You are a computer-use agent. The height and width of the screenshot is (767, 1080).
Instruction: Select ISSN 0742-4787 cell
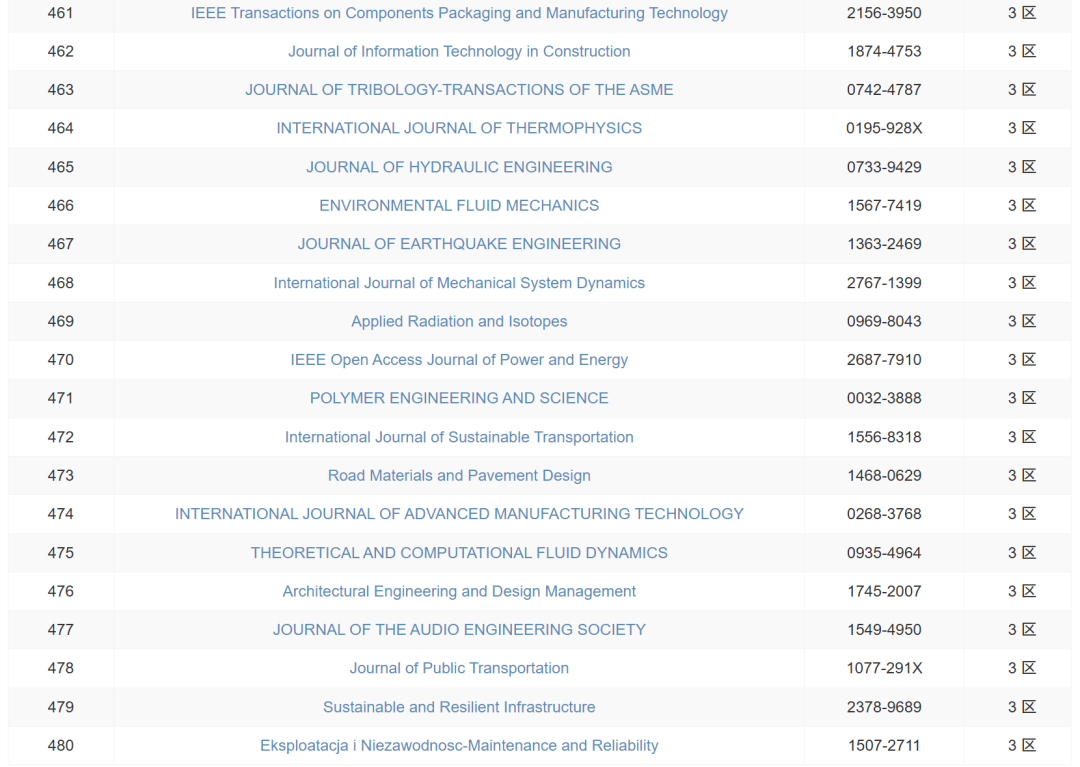[x=884, y=90]
